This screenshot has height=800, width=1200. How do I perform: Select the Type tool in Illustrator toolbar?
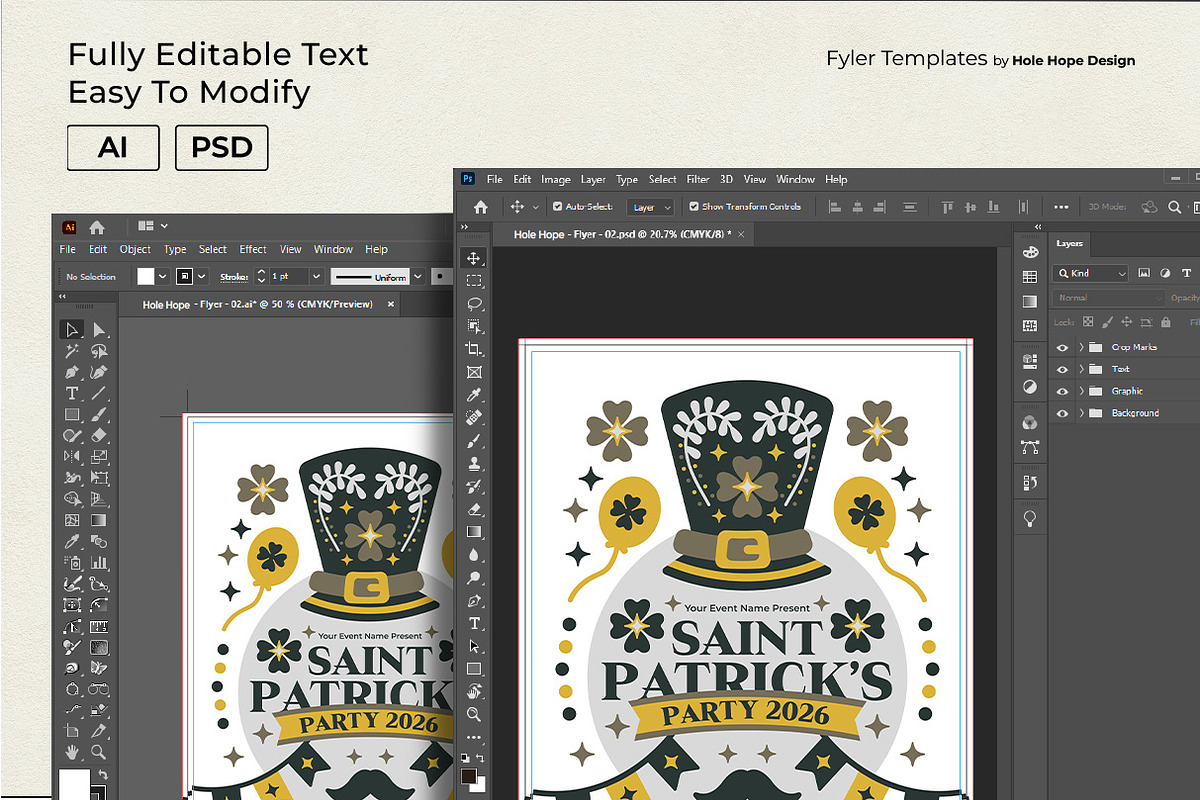point(72,393)
